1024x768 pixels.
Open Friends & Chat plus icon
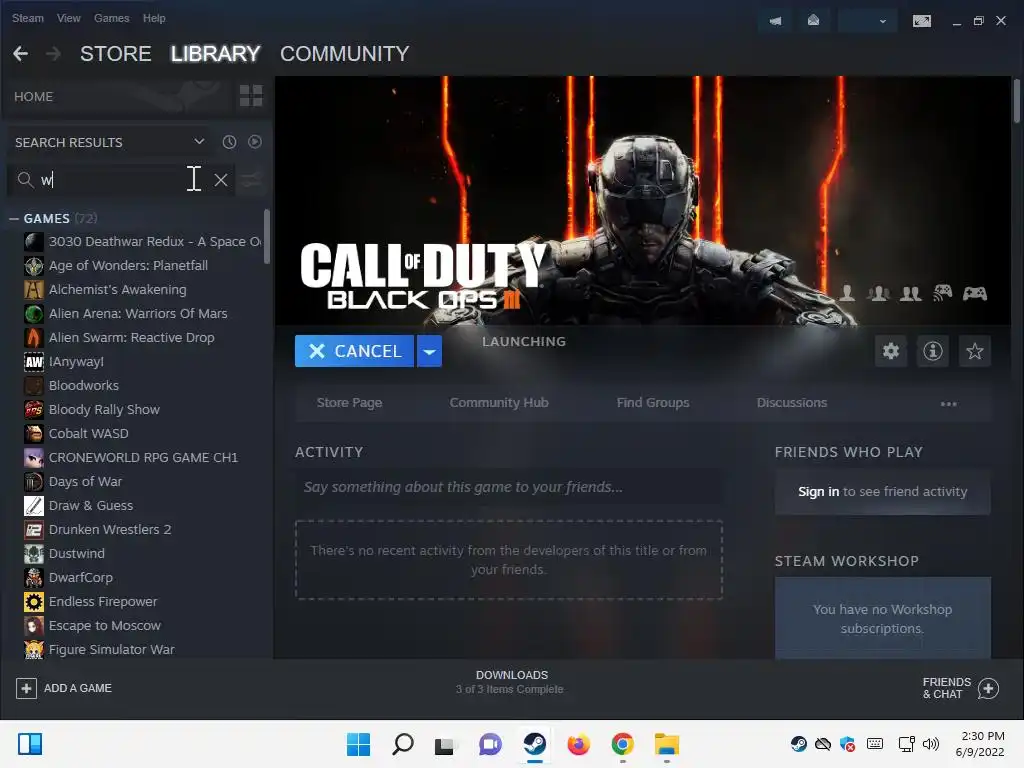[x=988, y=688]
